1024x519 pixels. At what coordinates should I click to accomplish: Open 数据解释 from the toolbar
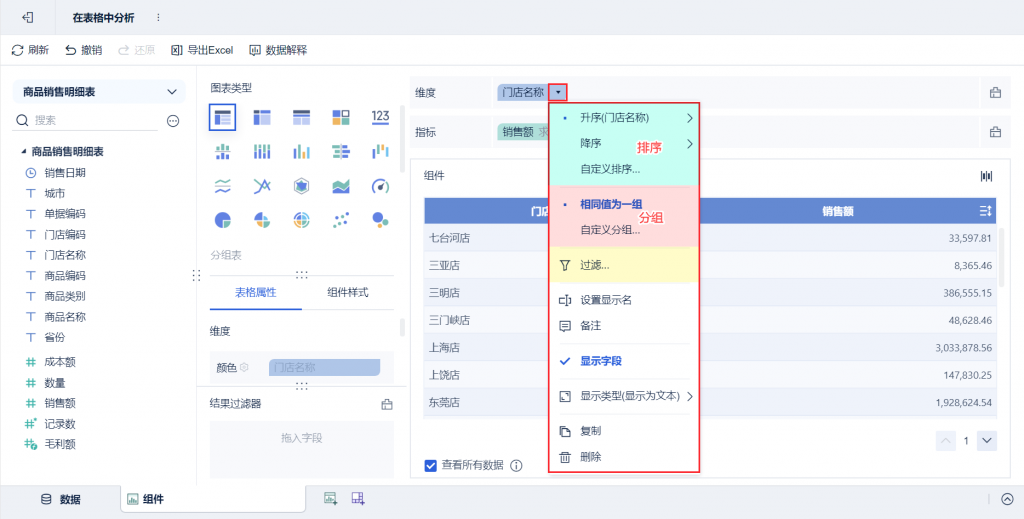click(278, 50)
